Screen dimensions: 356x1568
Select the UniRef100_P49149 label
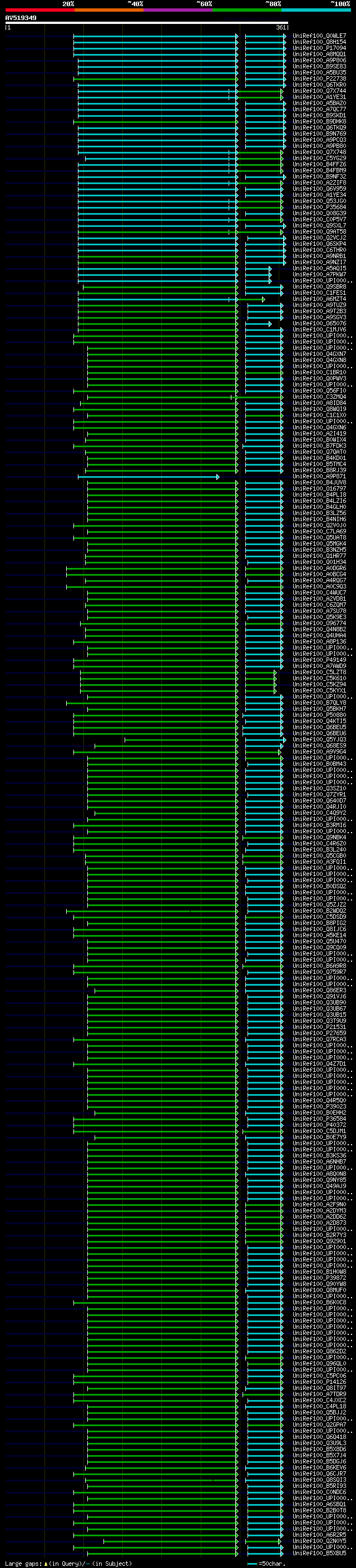pos(319,660)
